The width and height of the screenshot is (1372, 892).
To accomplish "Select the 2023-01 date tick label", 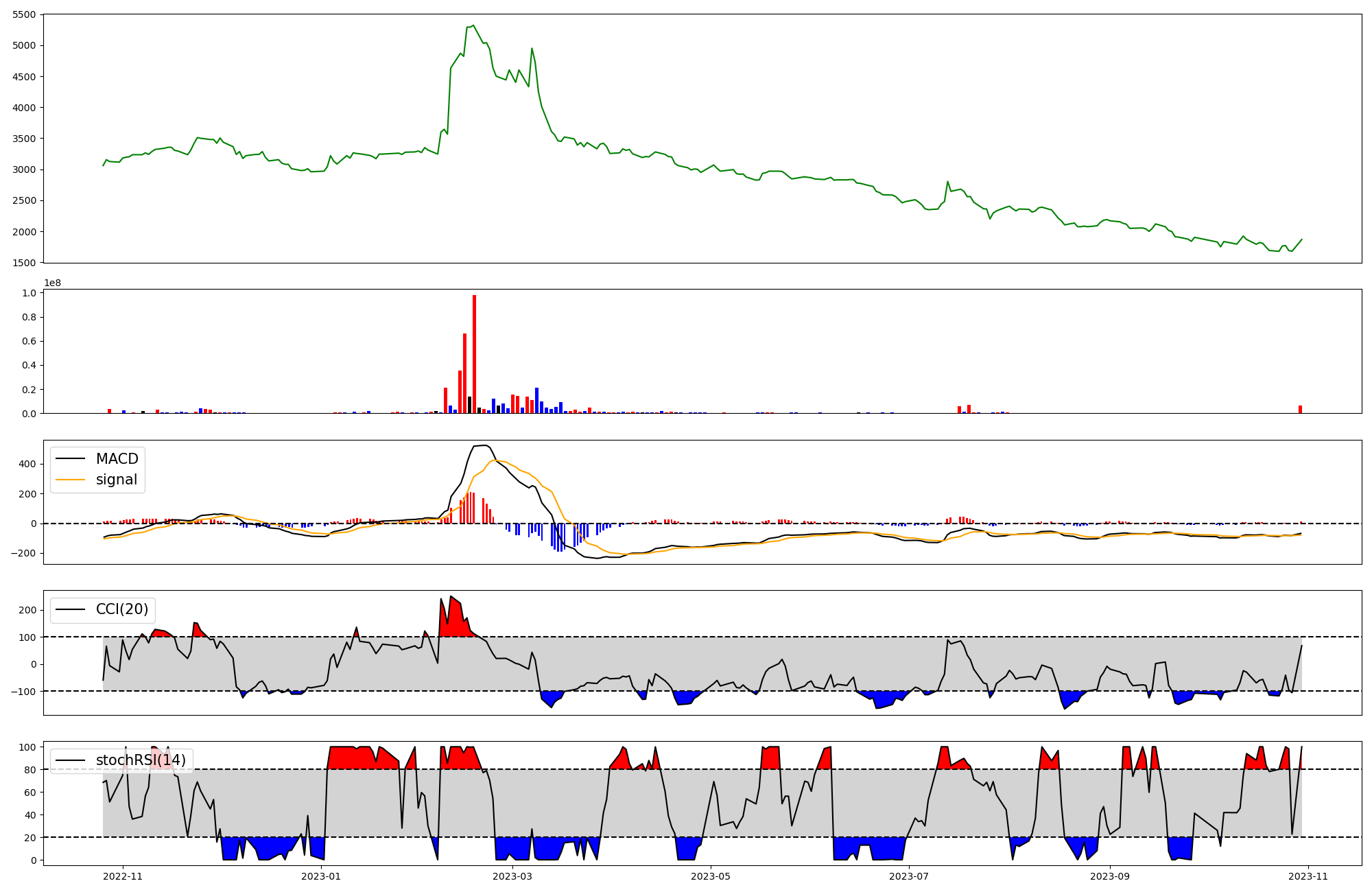I will point(321,876).
